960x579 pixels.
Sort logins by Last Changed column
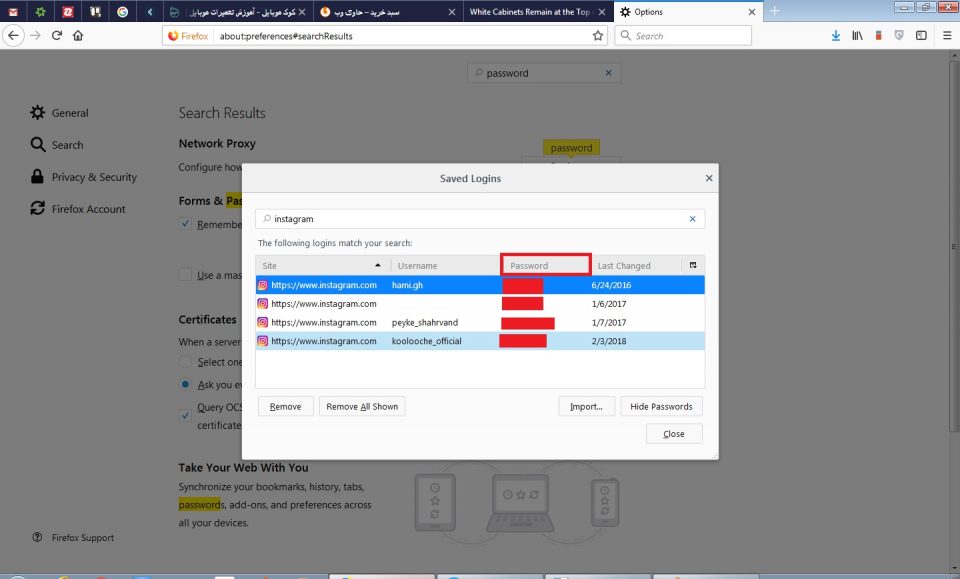[635, 266]
